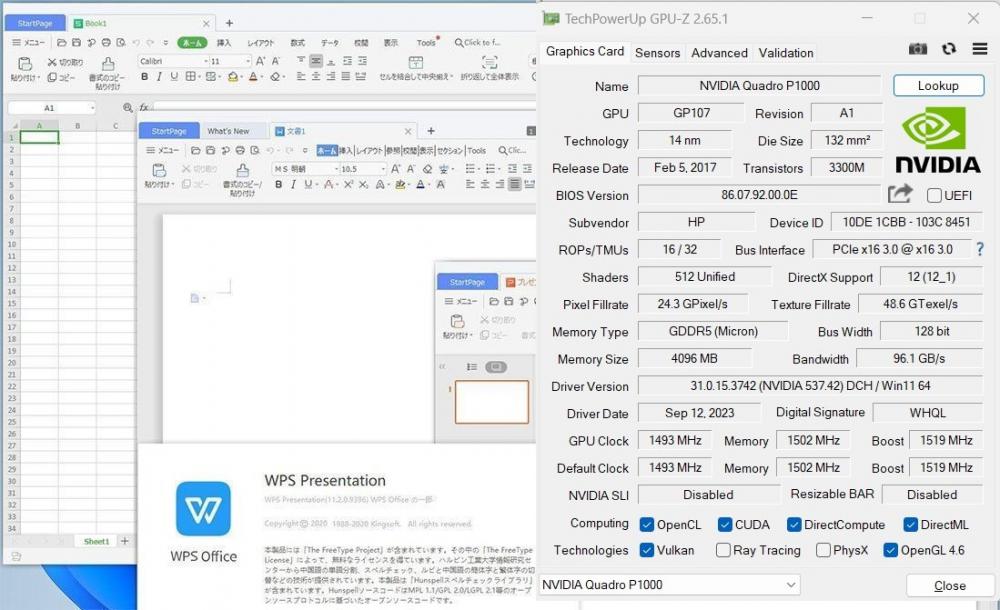Viewport: 1000px width, 610px height.
Task: Open the Calibri font dropdown in Spreadsheet
Action: (x=206, y=61)
